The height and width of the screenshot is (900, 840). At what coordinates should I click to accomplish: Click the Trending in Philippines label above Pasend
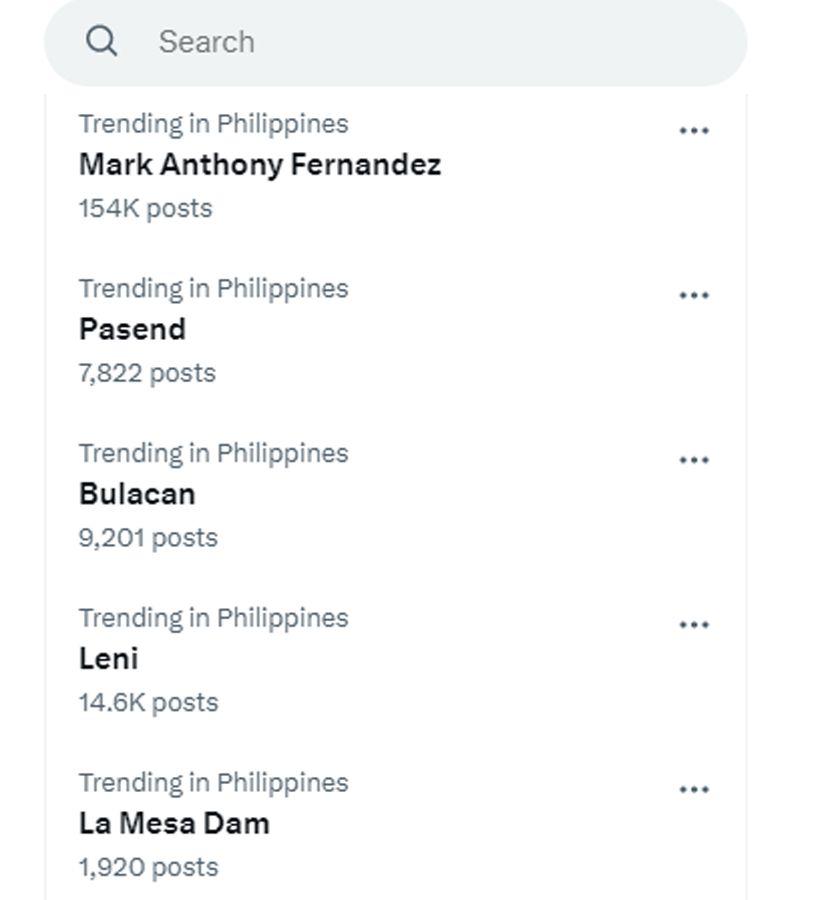pos(213,288)
